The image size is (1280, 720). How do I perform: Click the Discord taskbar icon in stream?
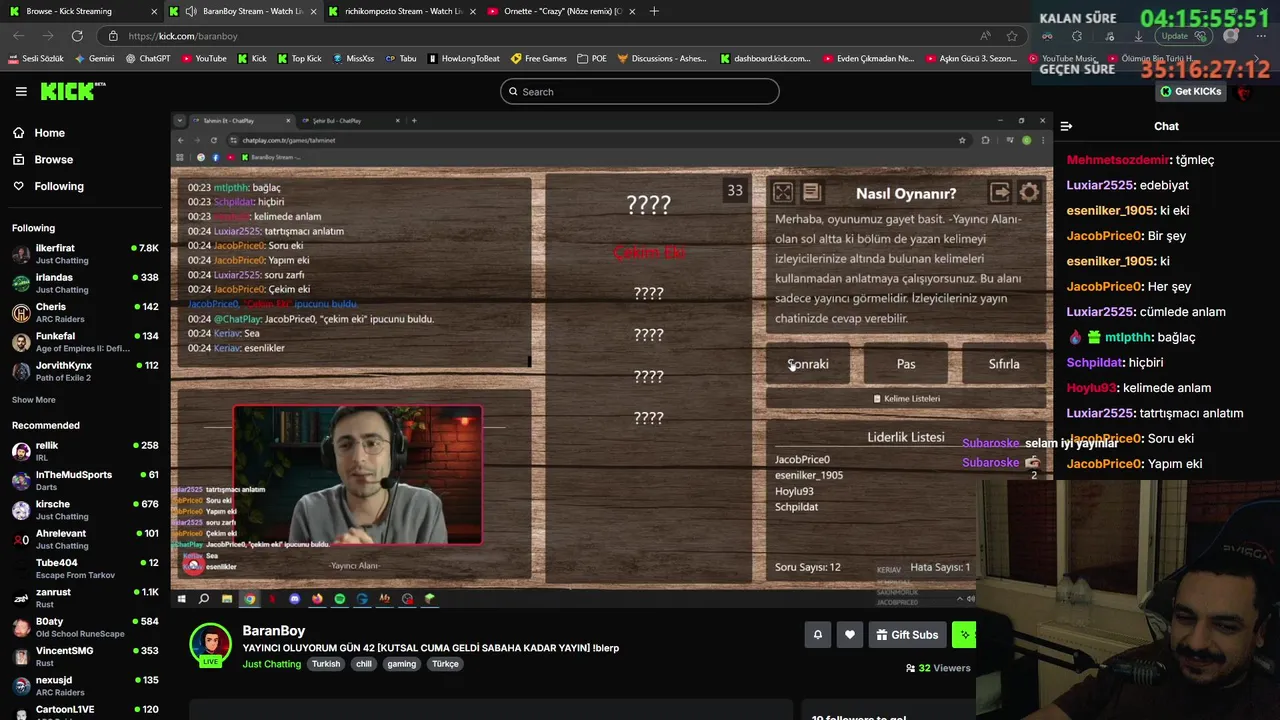coord(294,599)
